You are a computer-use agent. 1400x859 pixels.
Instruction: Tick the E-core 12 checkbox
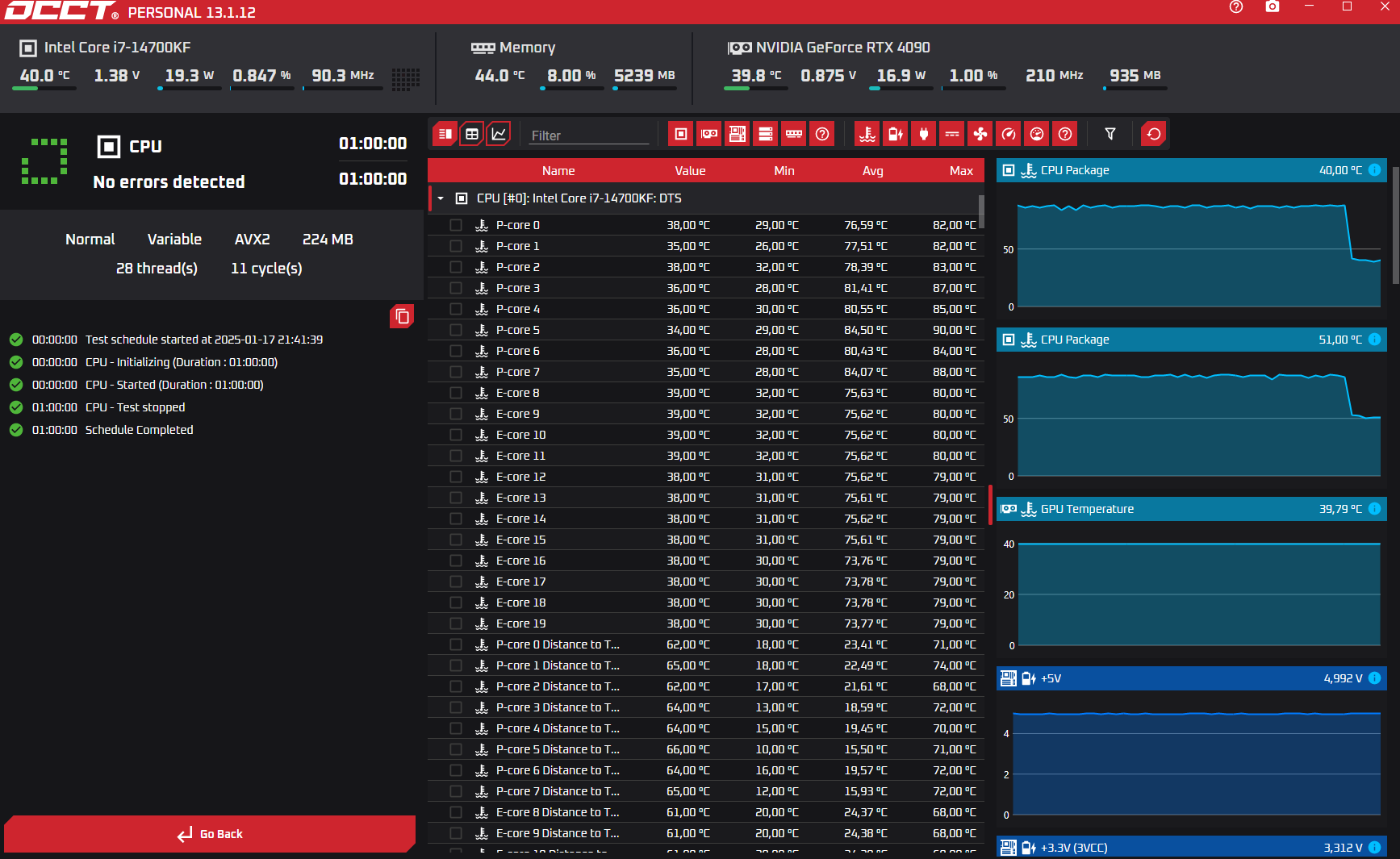click(x=456, y=477)
